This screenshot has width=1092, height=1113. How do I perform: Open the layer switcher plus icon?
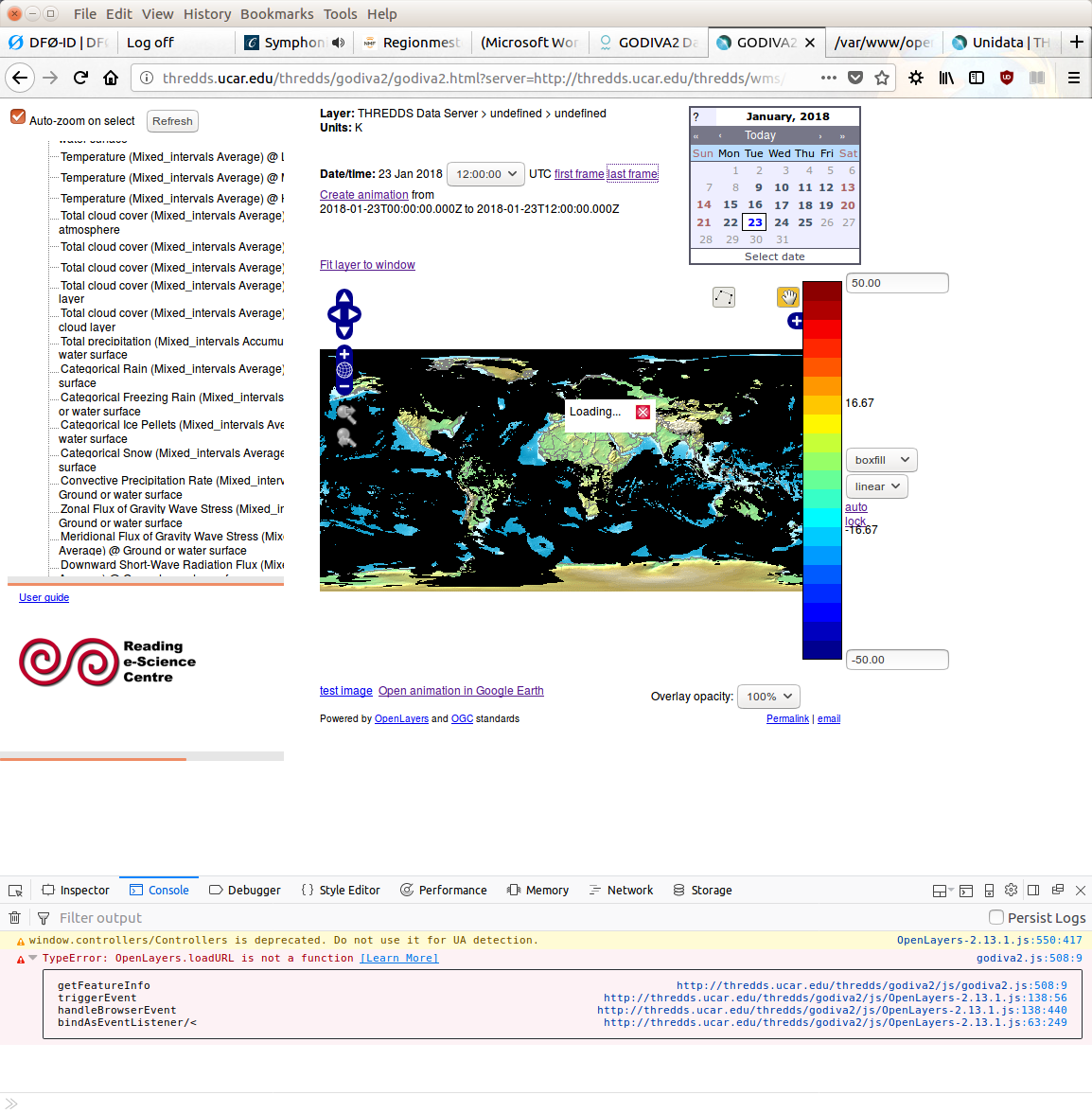point(796,321)
